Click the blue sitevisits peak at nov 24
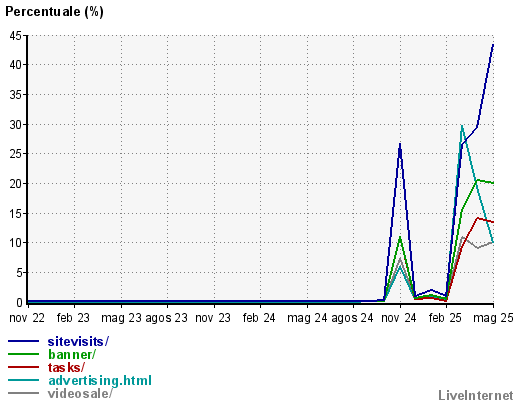 400,144
